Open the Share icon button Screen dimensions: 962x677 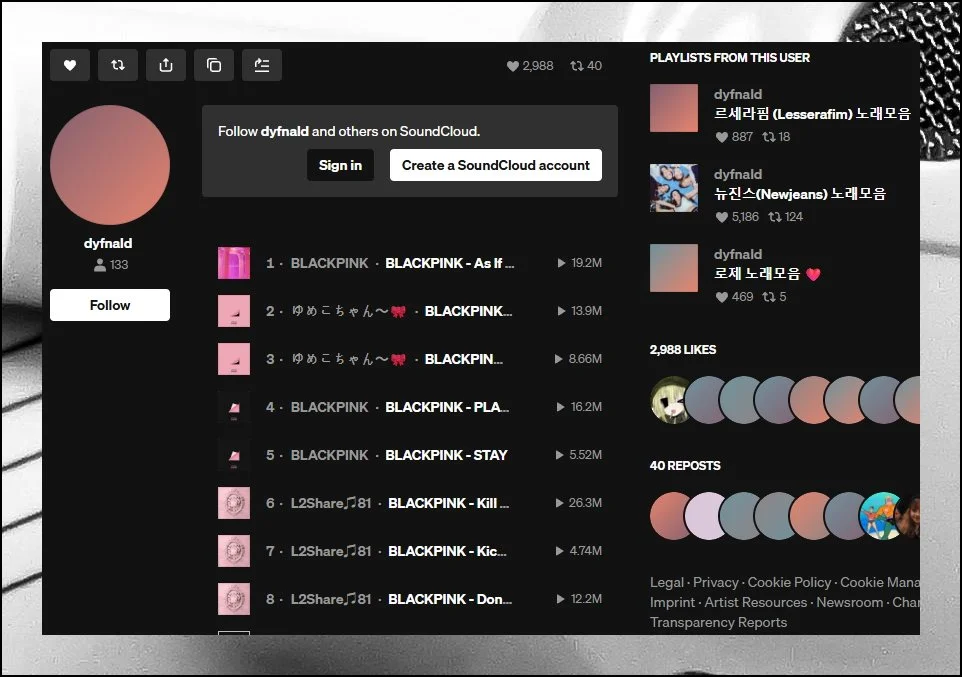[x=166, y=65]
